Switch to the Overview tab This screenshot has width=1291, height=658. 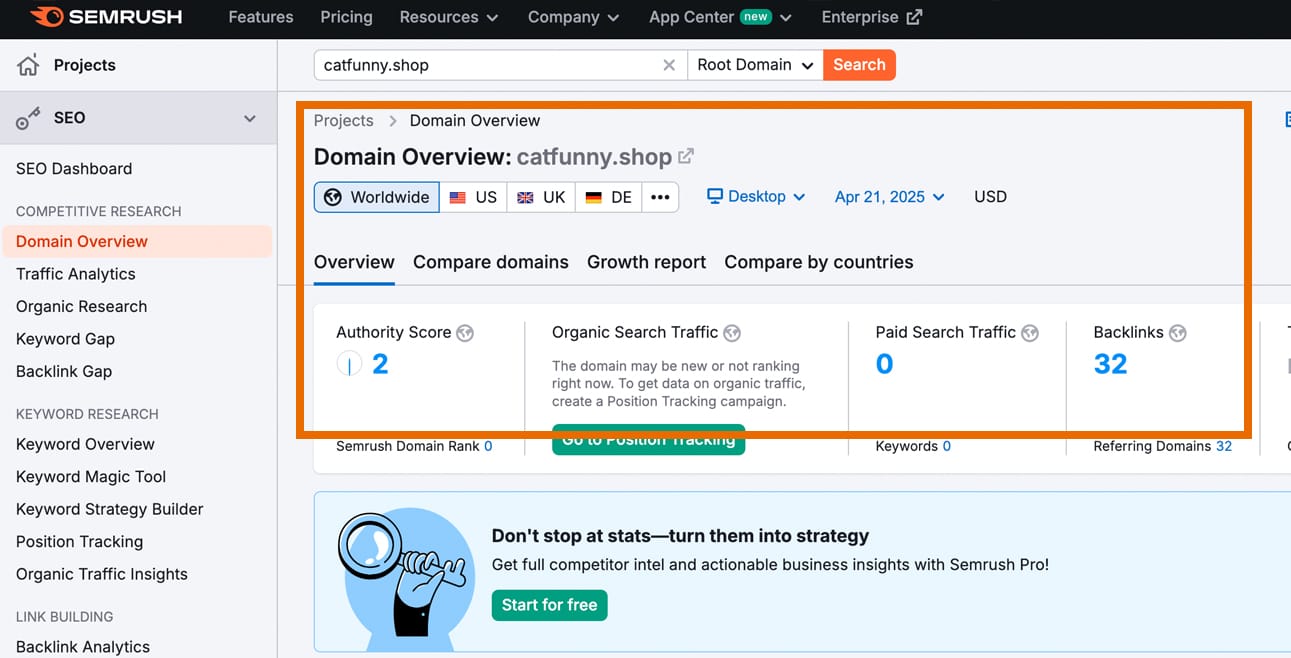pos(354,263)
